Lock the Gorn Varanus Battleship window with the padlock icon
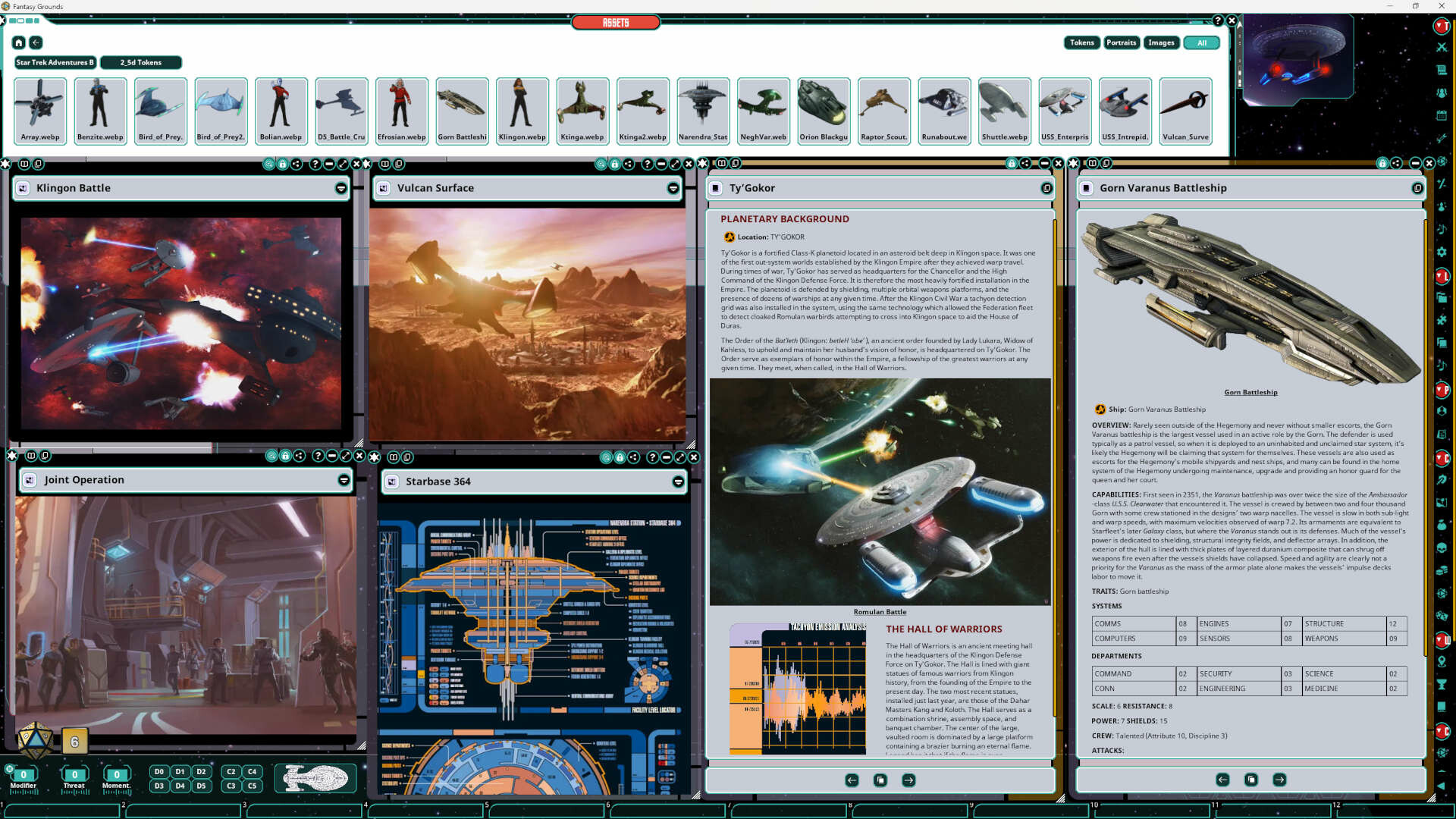The width and height of the screenshot is (1456, 819). (1383, 164)
